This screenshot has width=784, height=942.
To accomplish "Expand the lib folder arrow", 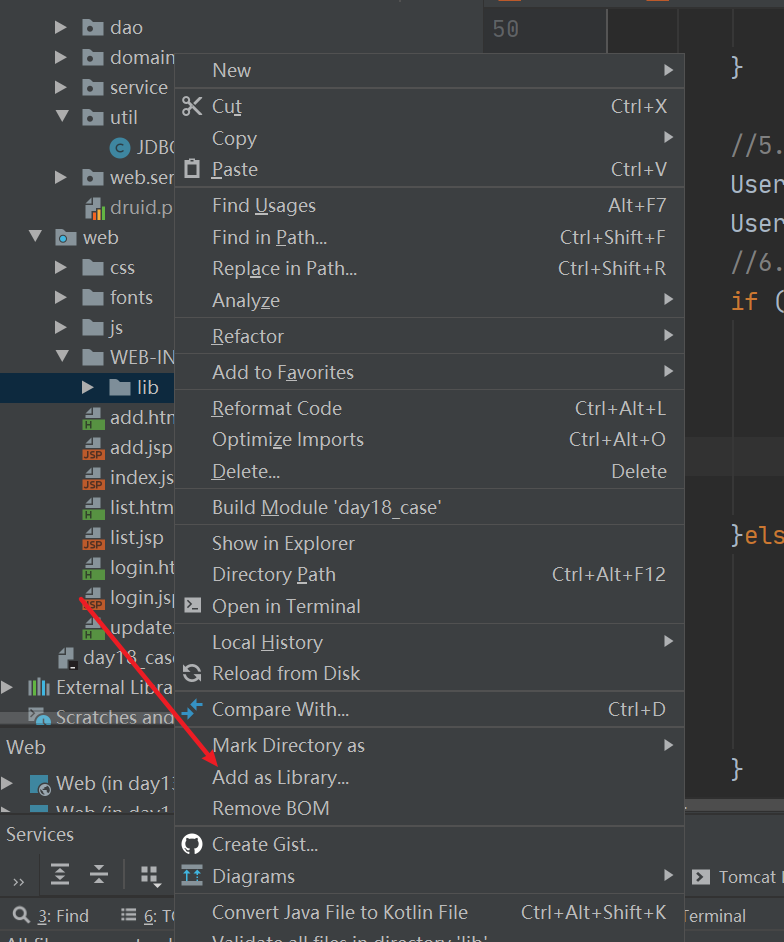I will point(88,387).
